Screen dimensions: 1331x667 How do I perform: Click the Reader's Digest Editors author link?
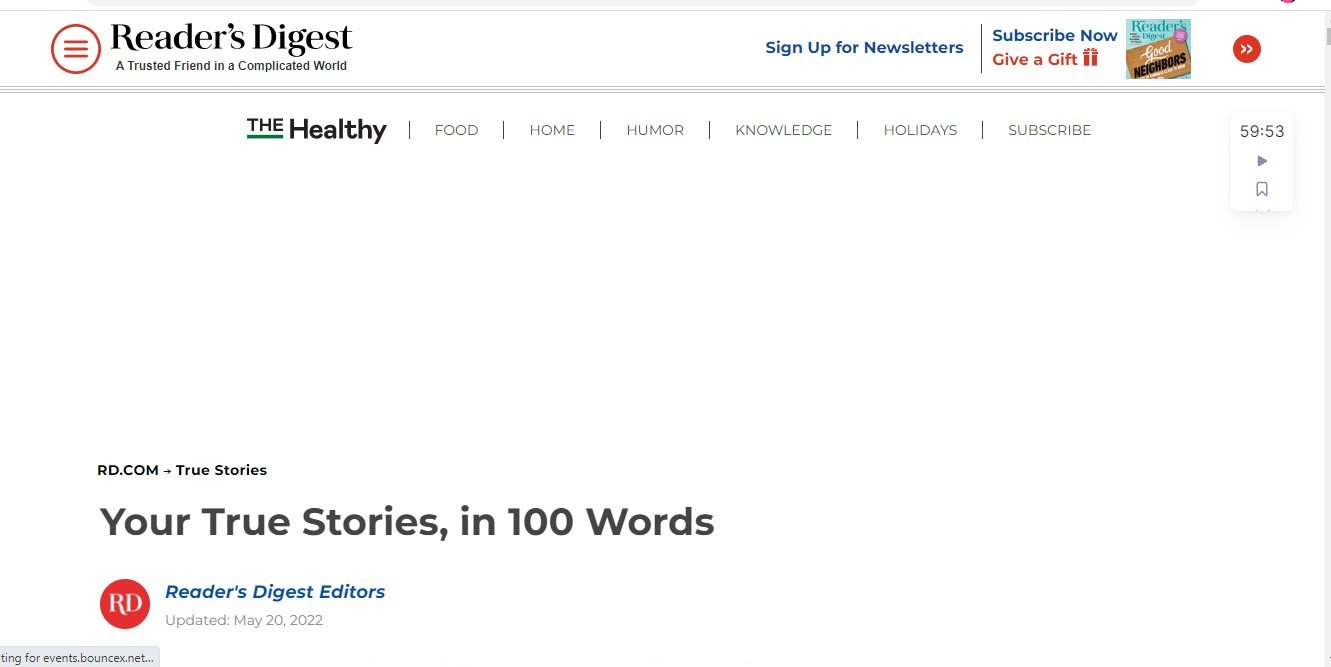(275, 591)
